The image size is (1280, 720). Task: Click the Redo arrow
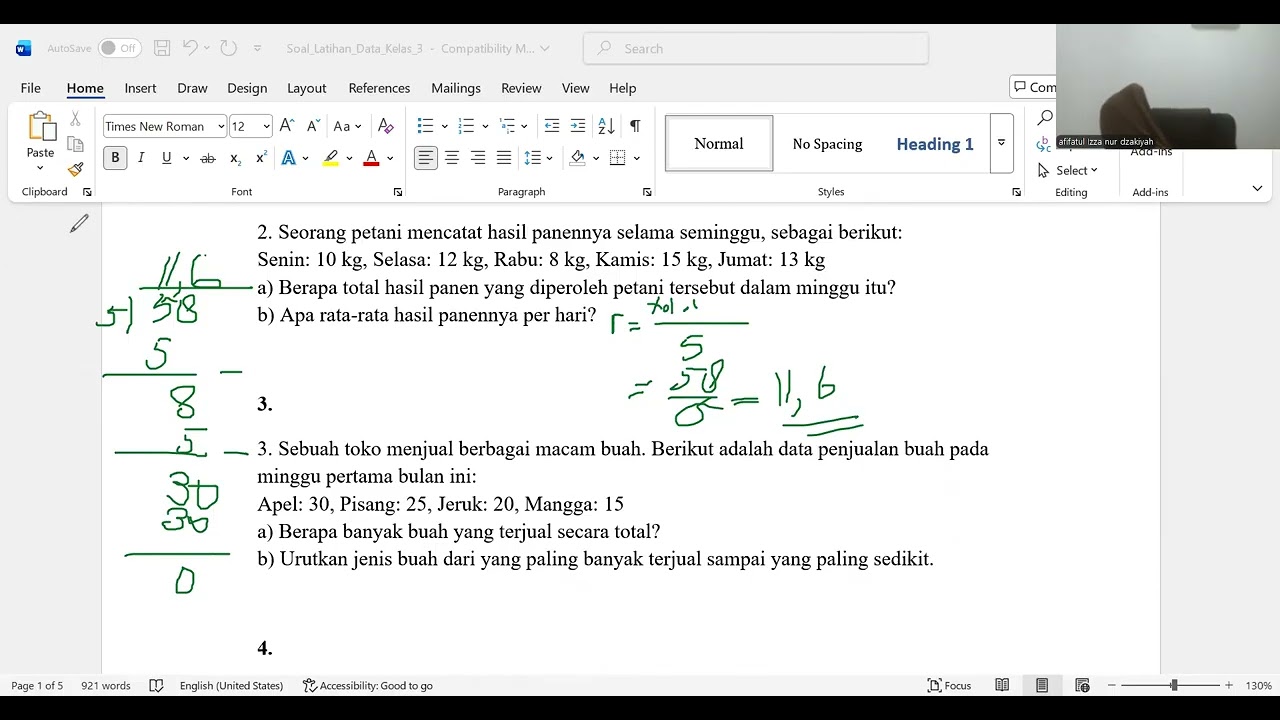(x=228, y=48)
